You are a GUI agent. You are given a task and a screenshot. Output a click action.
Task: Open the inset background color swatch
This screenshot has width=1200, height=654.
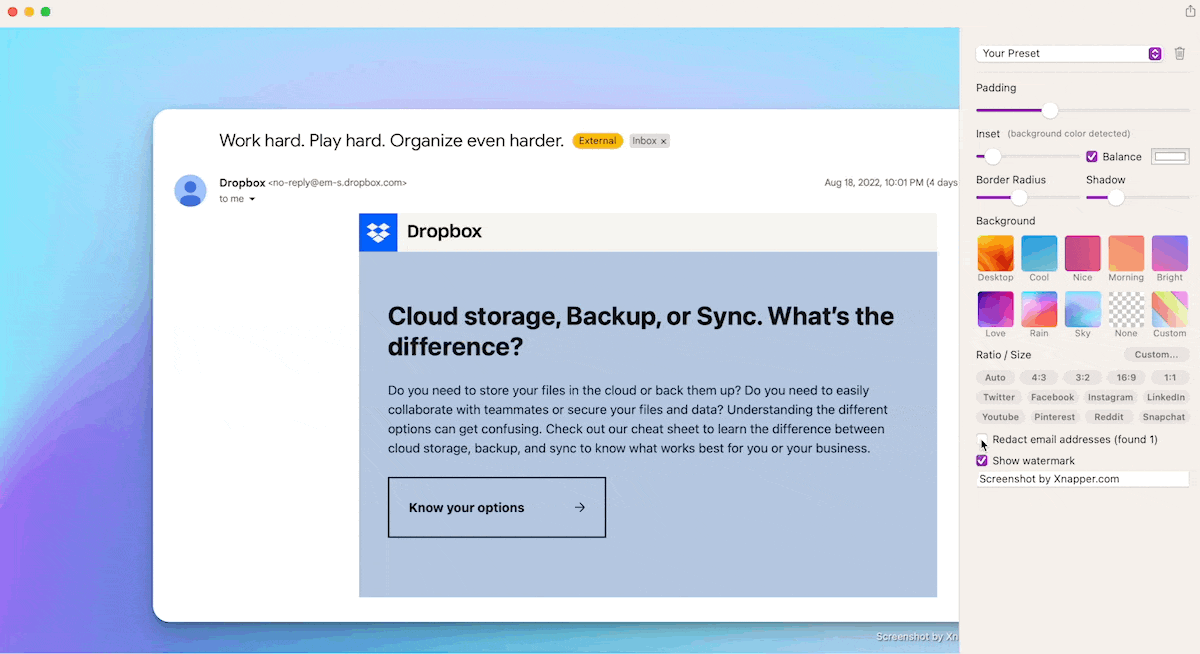click(x=1170, y=156)
